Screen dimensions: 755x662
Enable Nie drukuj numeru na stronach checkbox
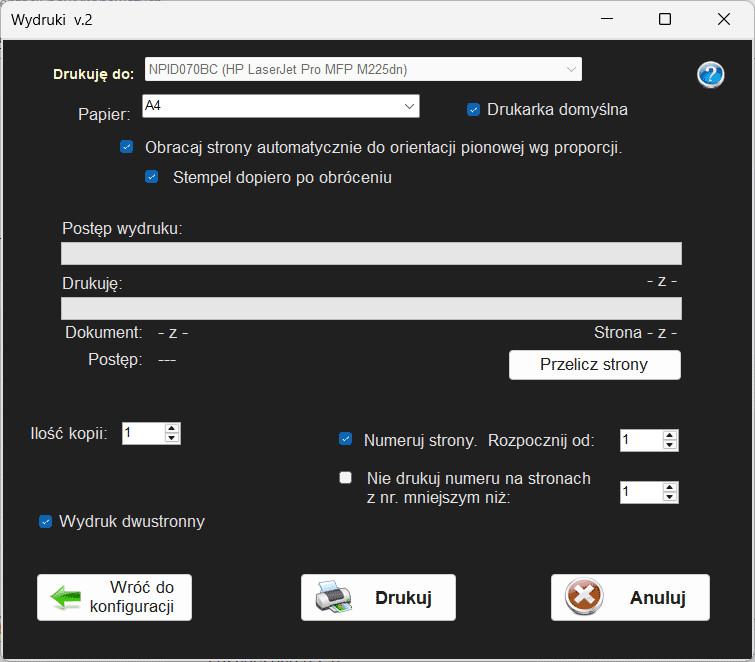346,478
